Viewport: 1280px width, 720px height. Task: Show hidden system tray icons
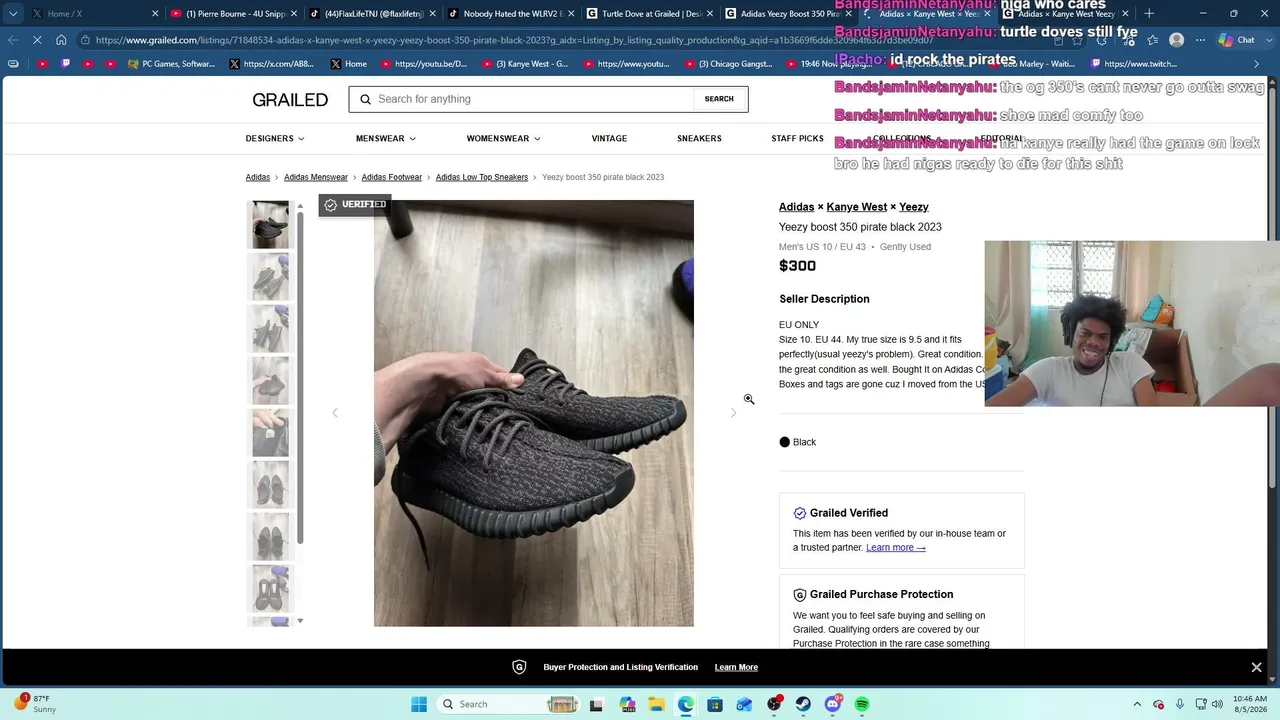click(1137, 704)
